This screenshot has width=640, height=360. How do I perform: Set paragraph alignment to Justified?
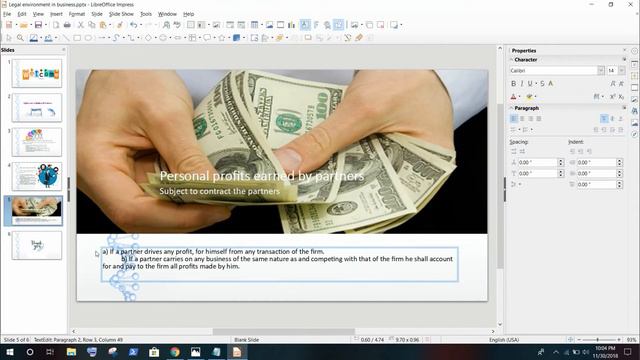coord(538,119)
